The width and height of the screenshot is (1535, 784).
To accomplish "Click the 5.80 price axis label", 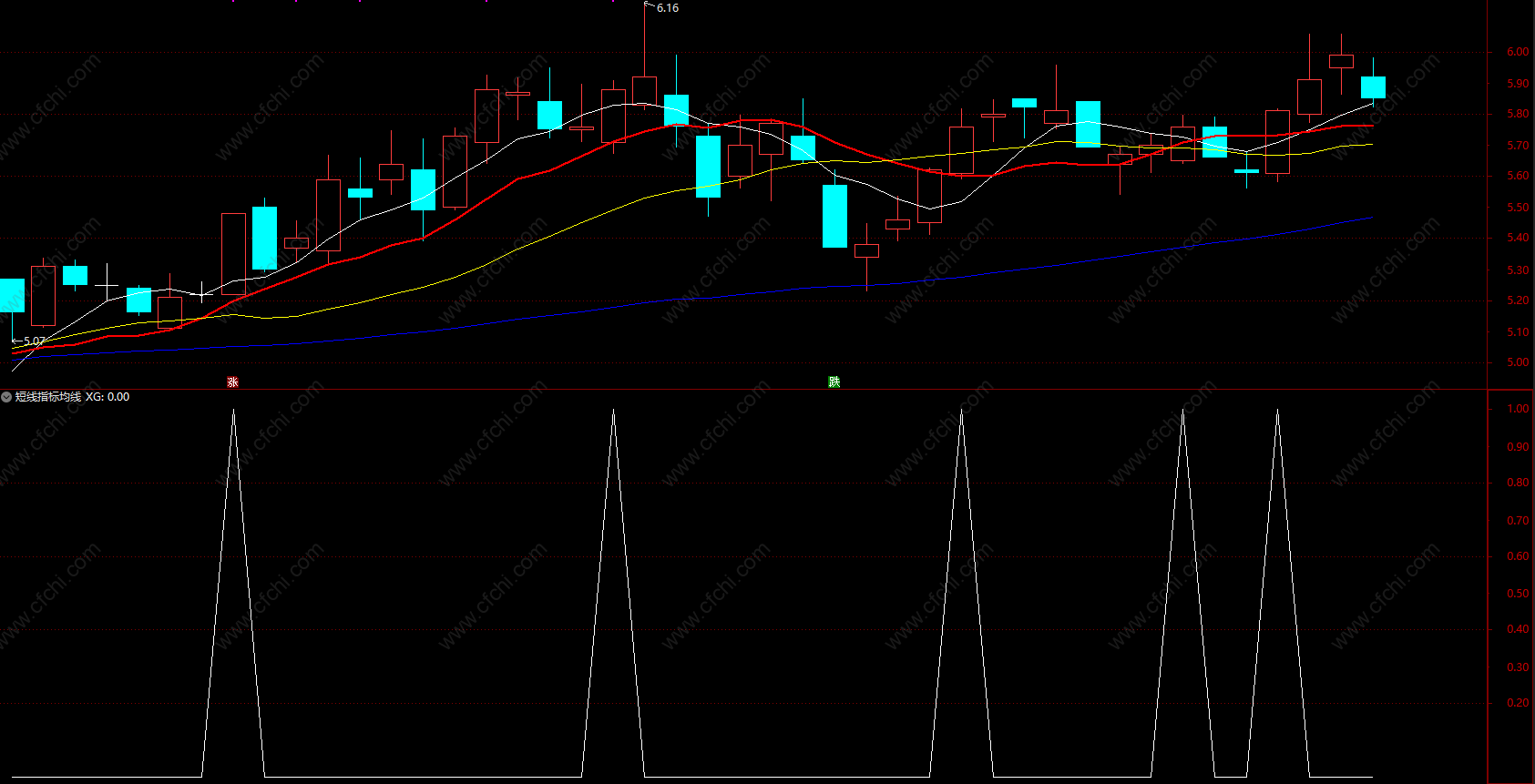I will pyautogui.click(x=1518, y=115).
